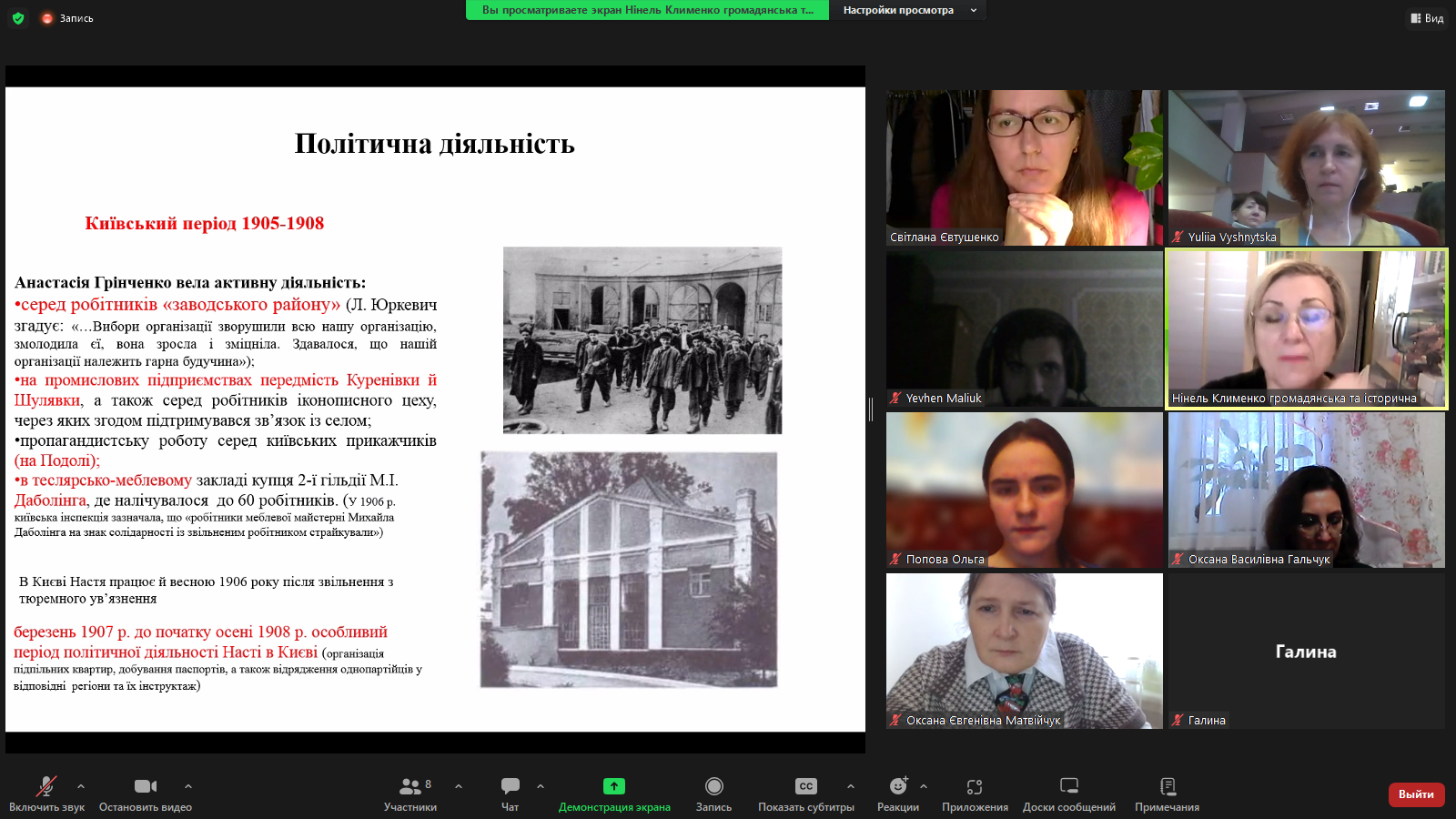Click the green encryption shield icon
This screenshot has height=819, width=1456.
coord(18,18)
